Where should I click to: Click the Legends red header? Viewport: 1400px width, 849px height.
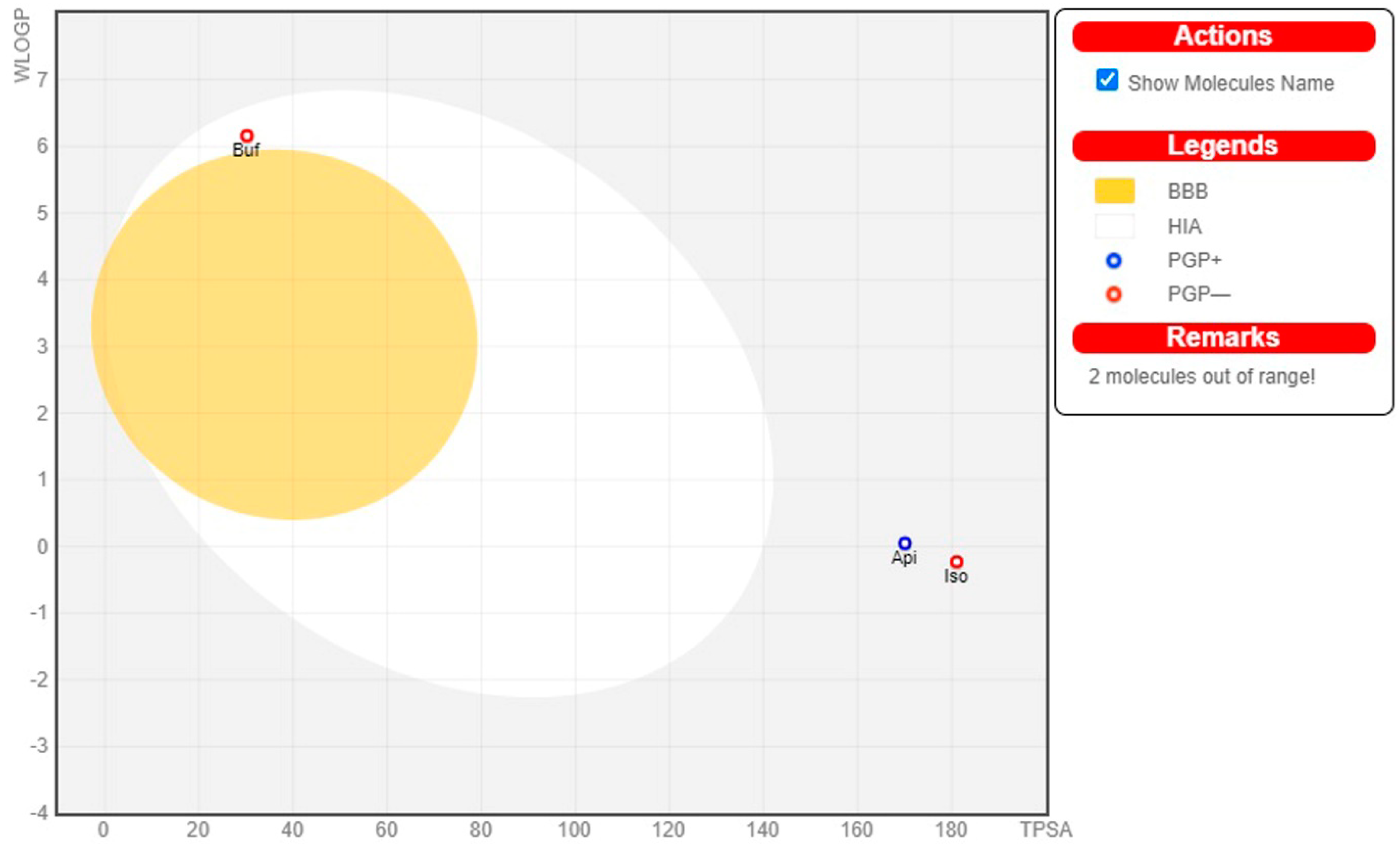click(1223, 146)
